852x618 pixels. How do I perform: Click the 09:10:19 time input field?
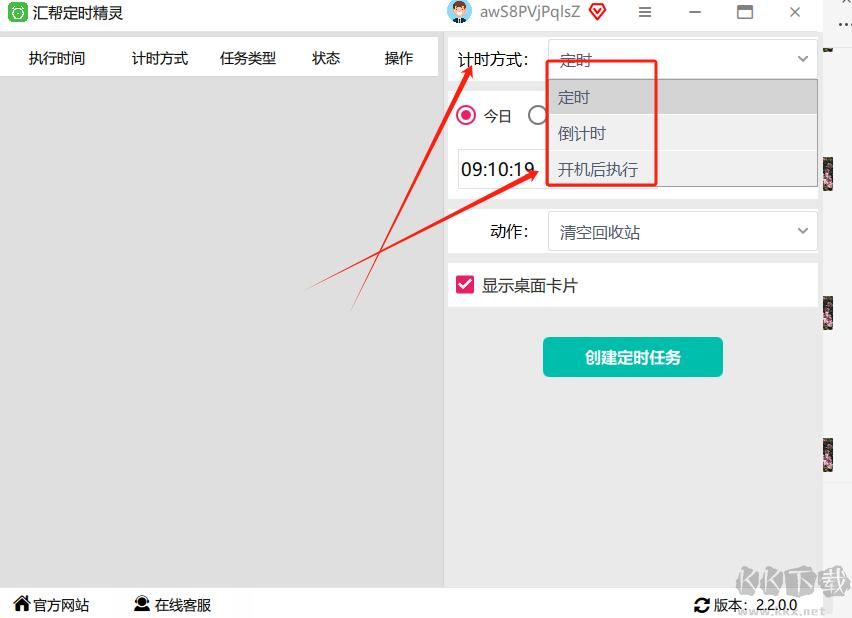(498, 169)
